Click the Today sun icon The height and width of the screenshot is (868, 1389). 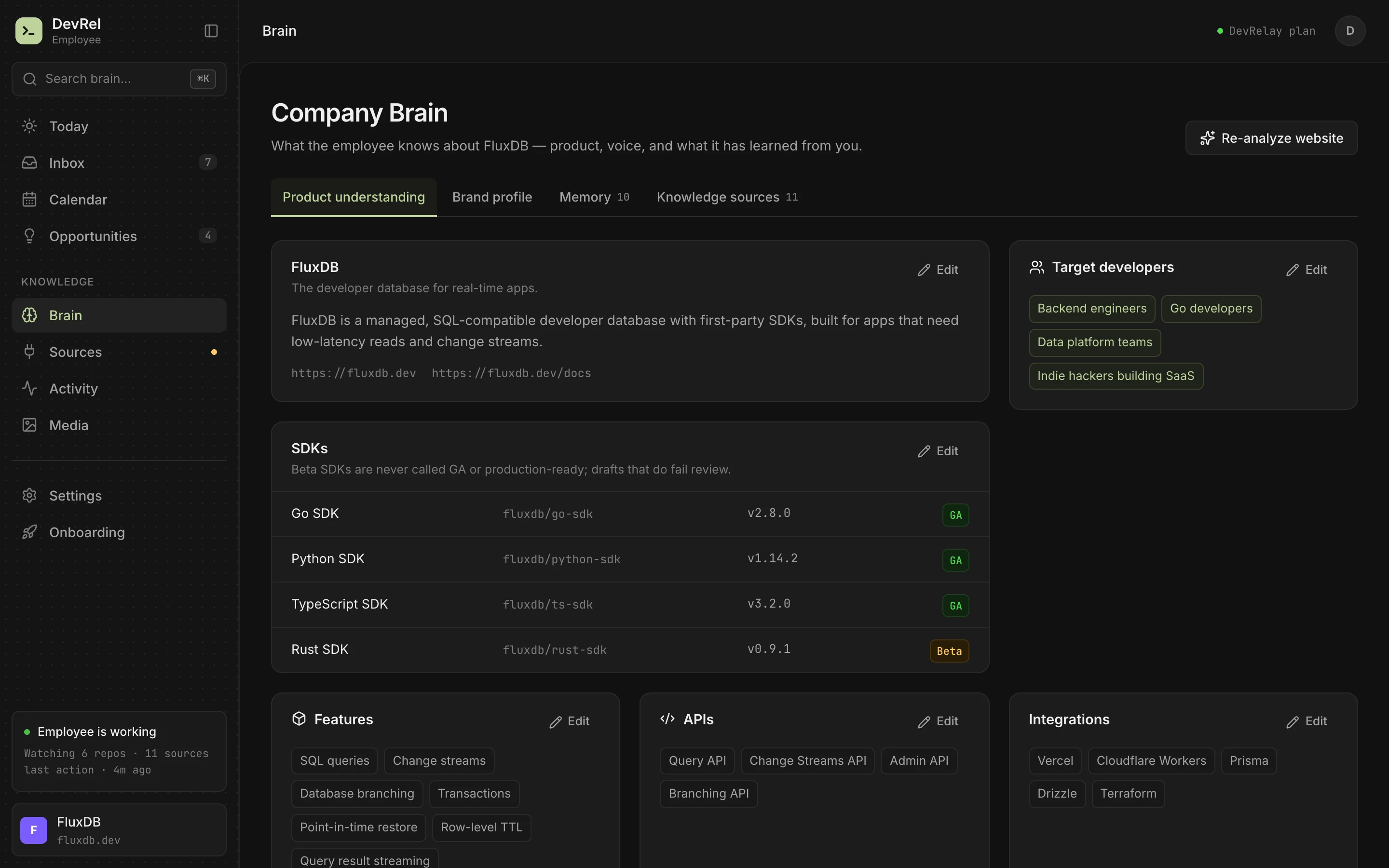coord(29,126)
